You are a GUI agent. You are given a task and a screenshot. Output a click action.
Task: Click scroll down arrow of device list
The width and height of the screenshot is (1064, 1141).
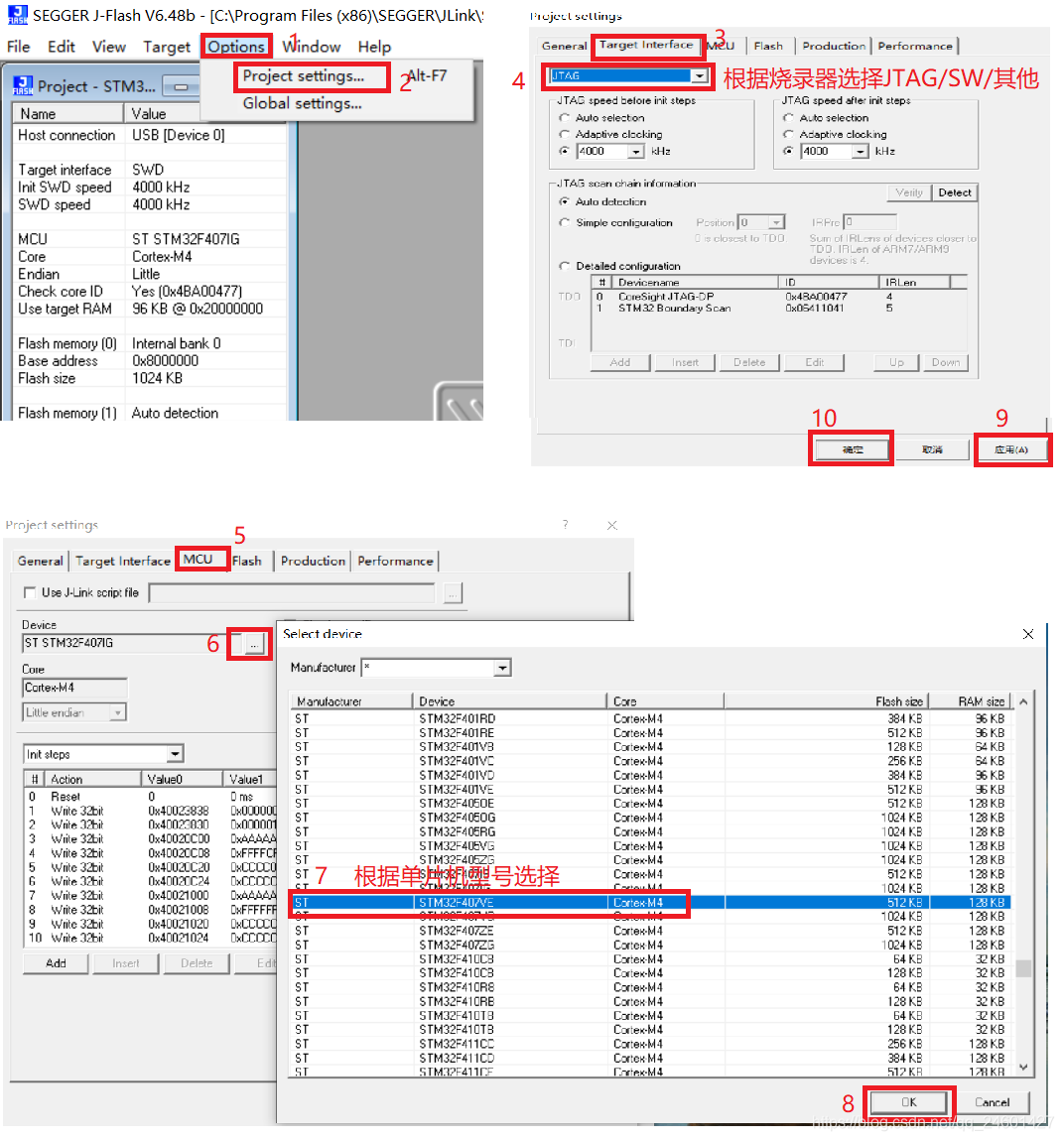pyautogui.click(x=1023, y=1068)
